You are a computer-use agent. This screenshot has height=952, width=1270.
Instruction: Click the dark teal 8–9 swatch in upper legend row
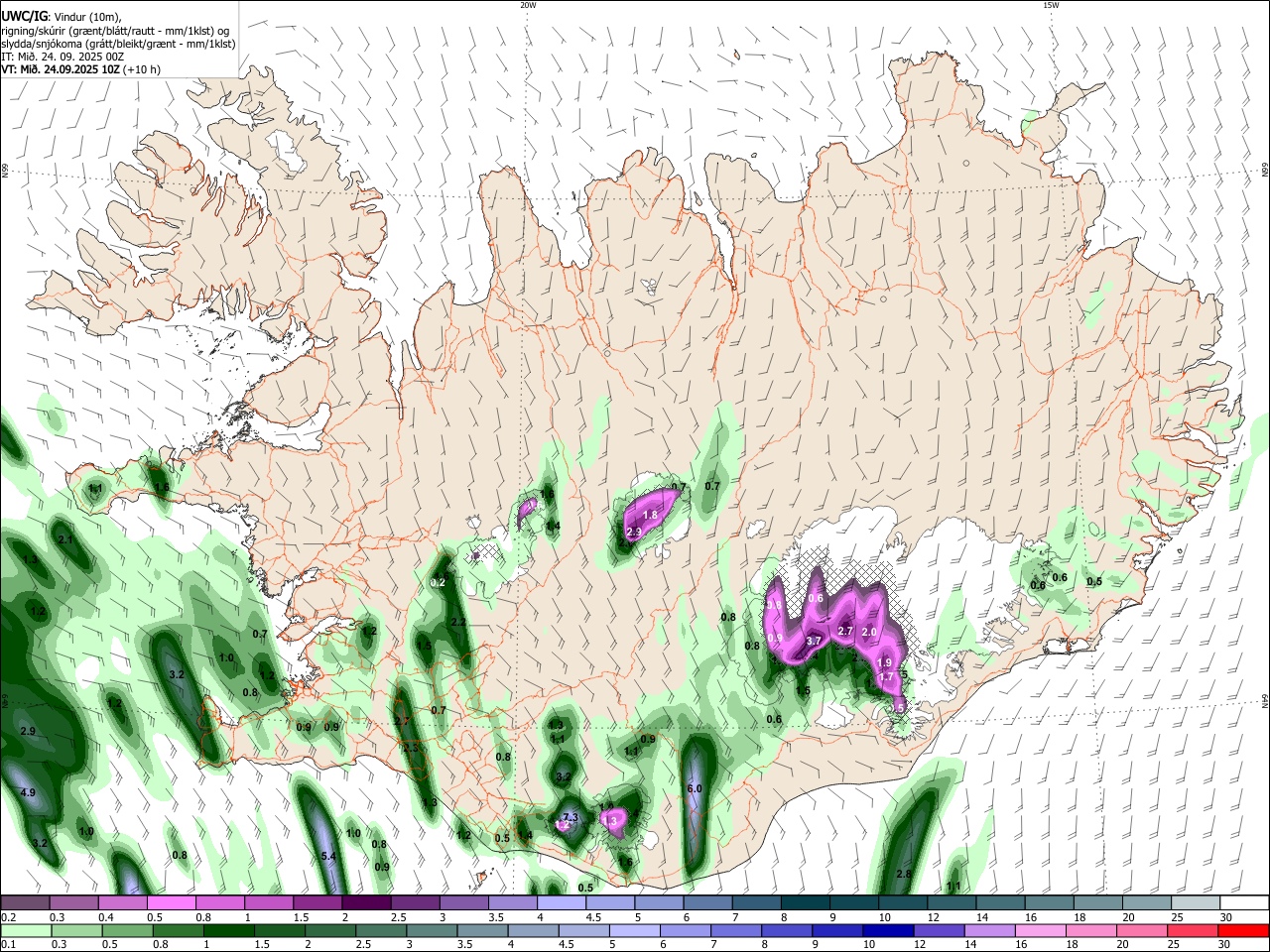(x=804, y=903)
